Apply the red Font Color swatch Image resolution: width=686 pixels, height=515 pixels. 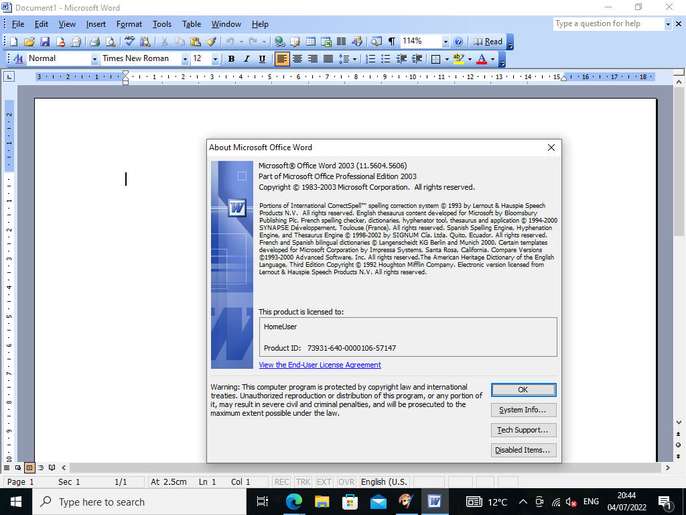pyautogui.click(x=482, y=59)
